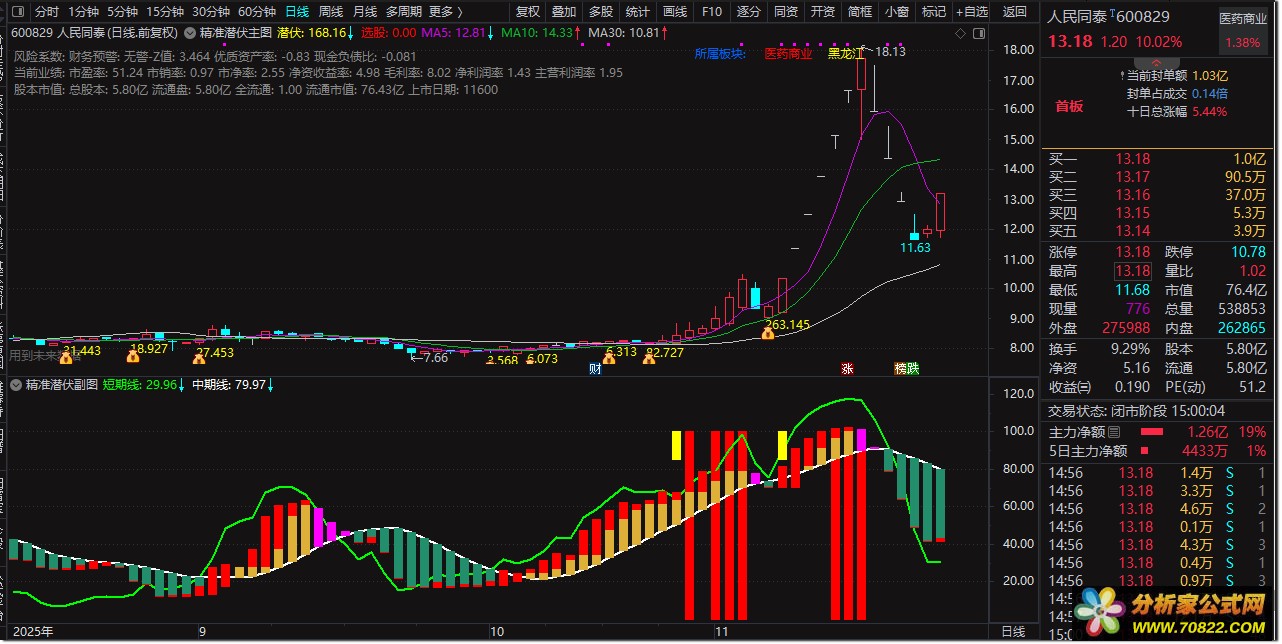Select the 月线 monthly period

click(365, 12)
